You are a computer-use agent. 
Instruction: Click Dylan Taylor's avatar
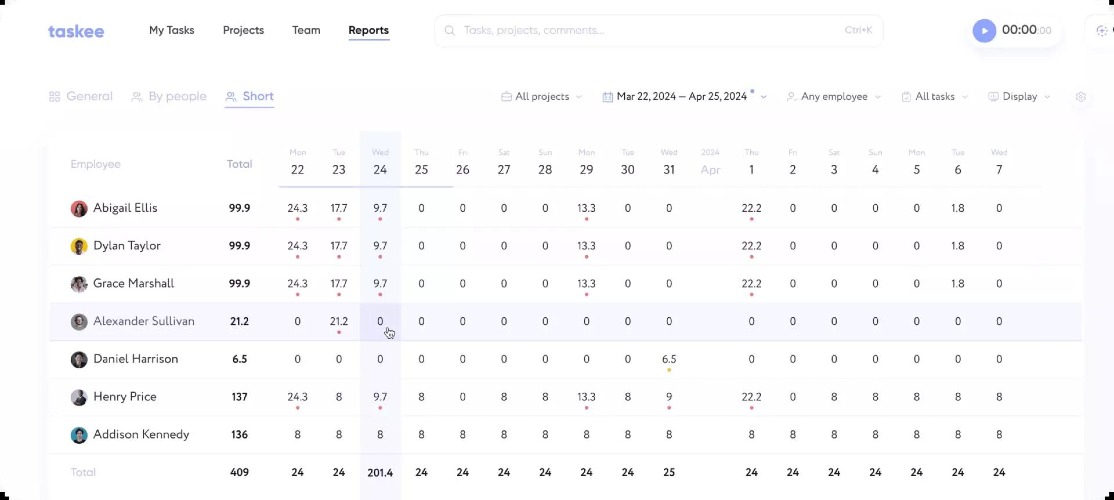[x=79, y=246]
